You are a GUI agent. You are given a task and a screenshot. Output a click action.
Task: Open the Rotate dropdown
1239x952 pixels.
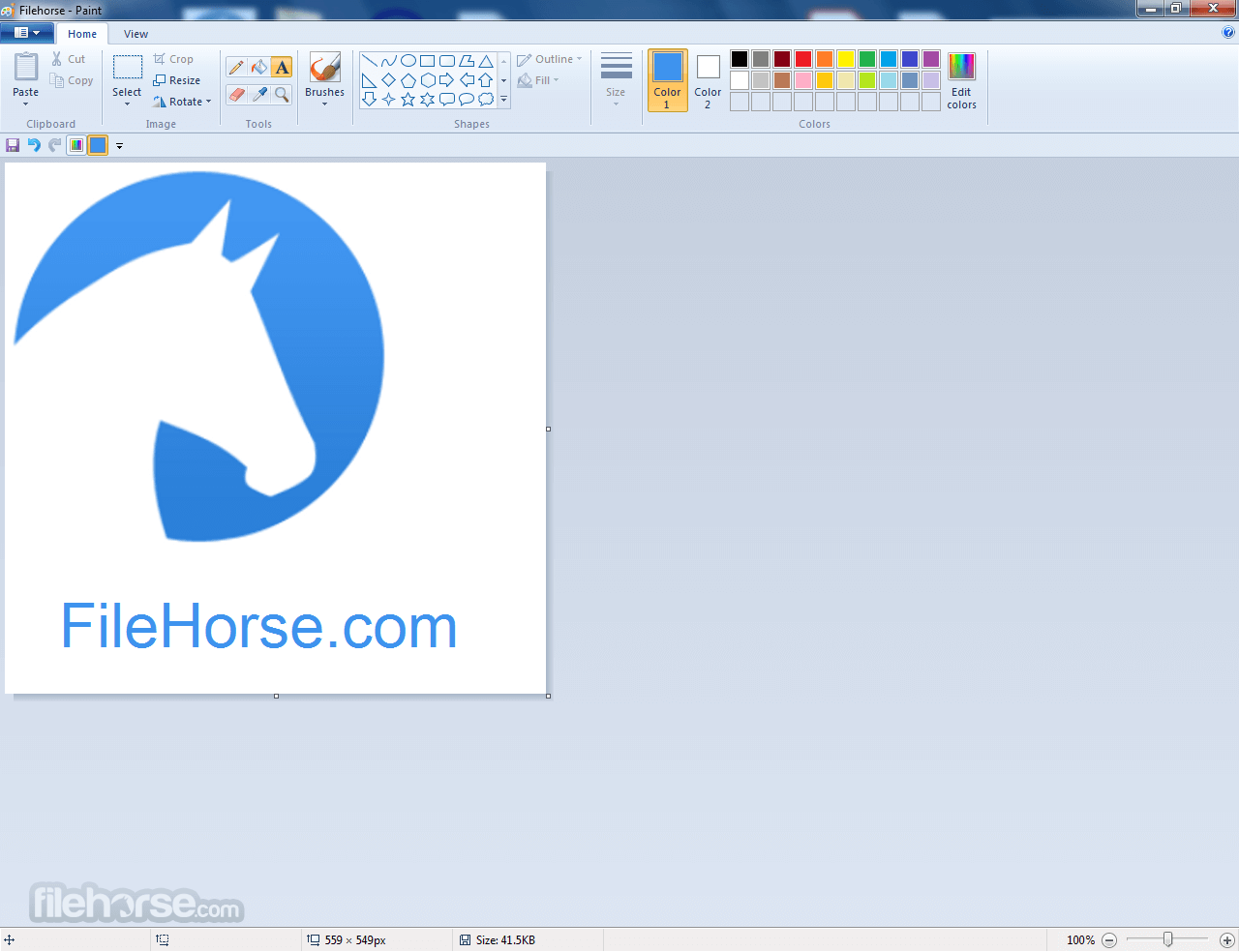[182, 102]
